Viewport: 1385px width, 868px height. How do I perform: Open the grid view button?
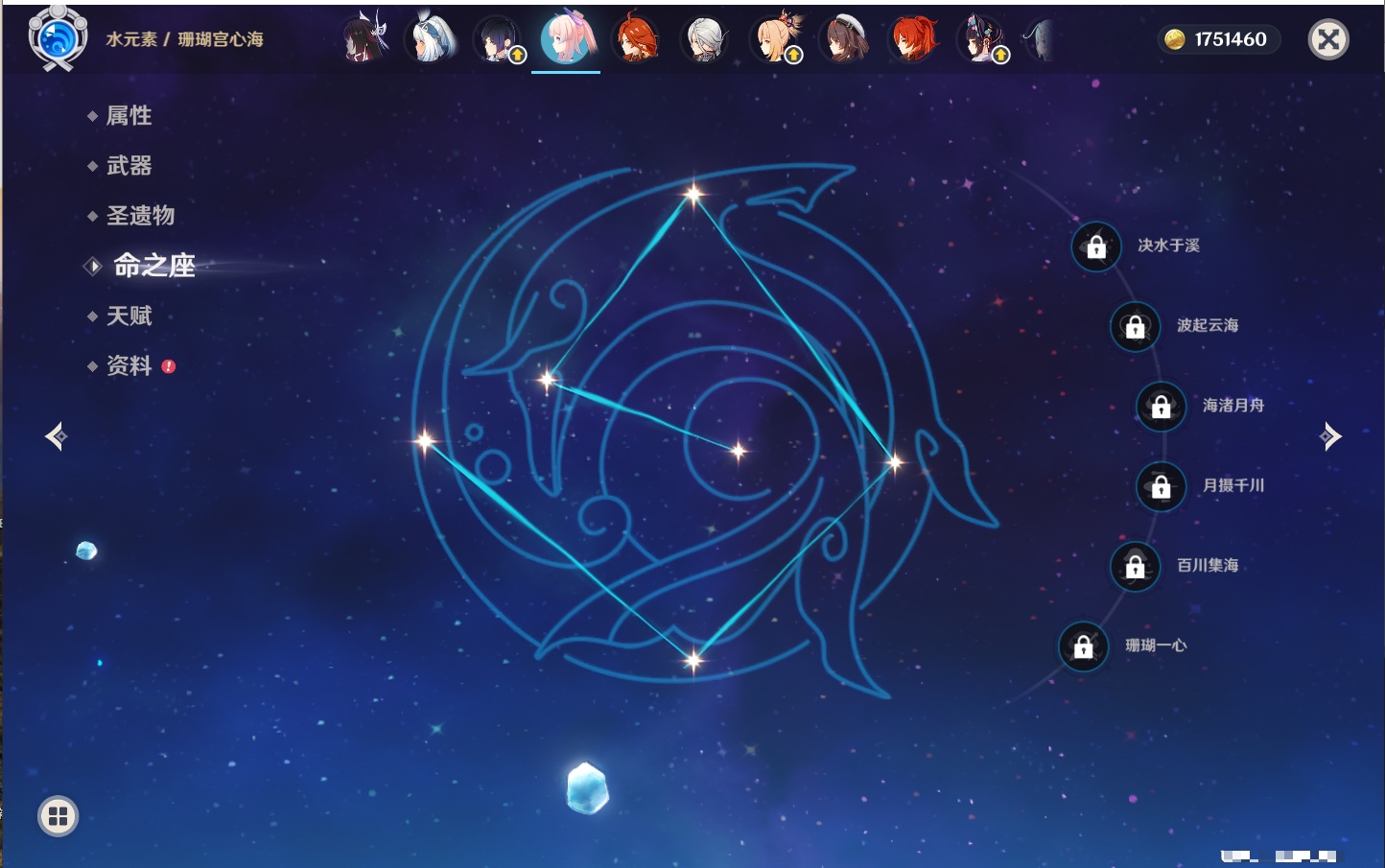(58, 816)
